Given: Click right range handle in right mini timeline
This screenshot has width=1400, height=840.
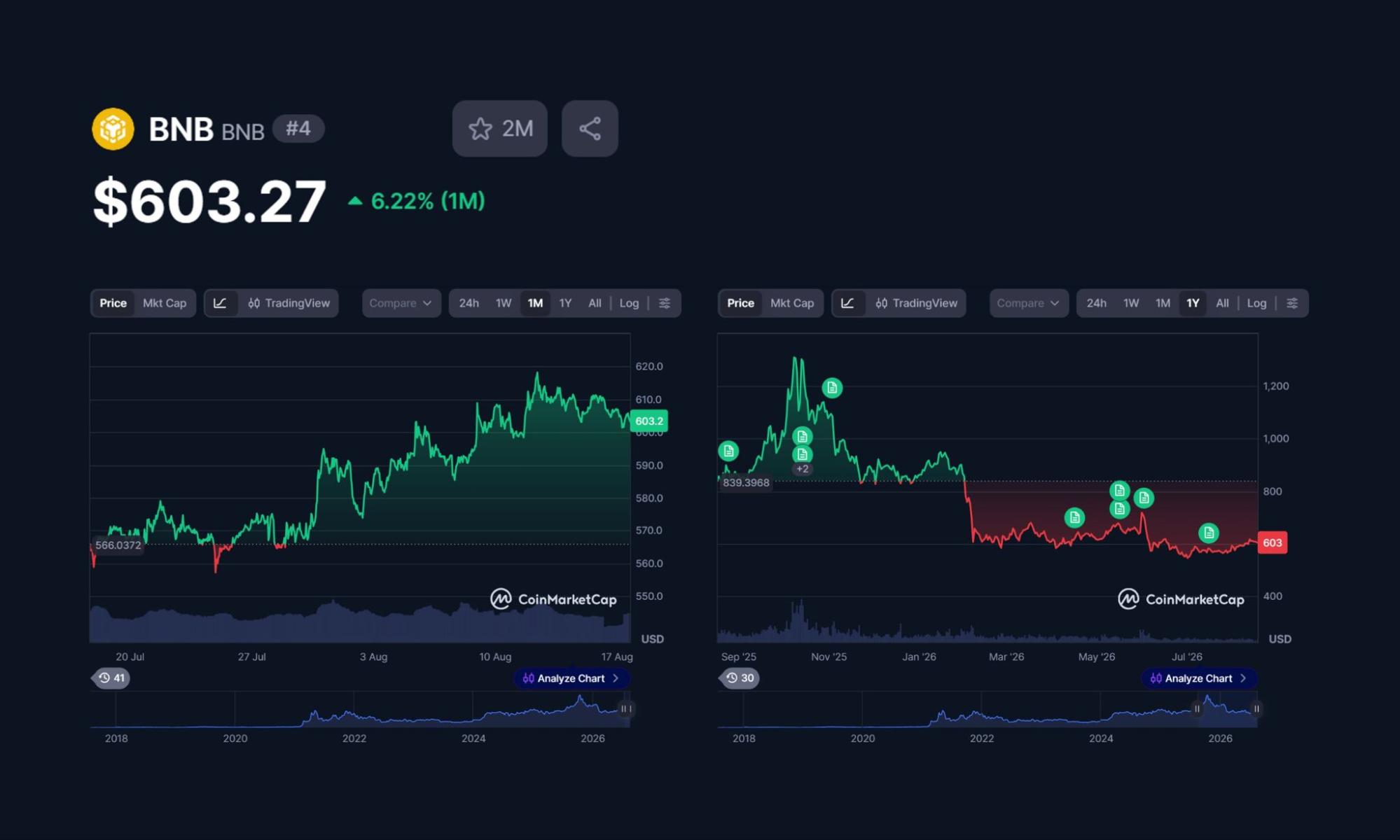Looking at the screenshot, I should 1256,709.
